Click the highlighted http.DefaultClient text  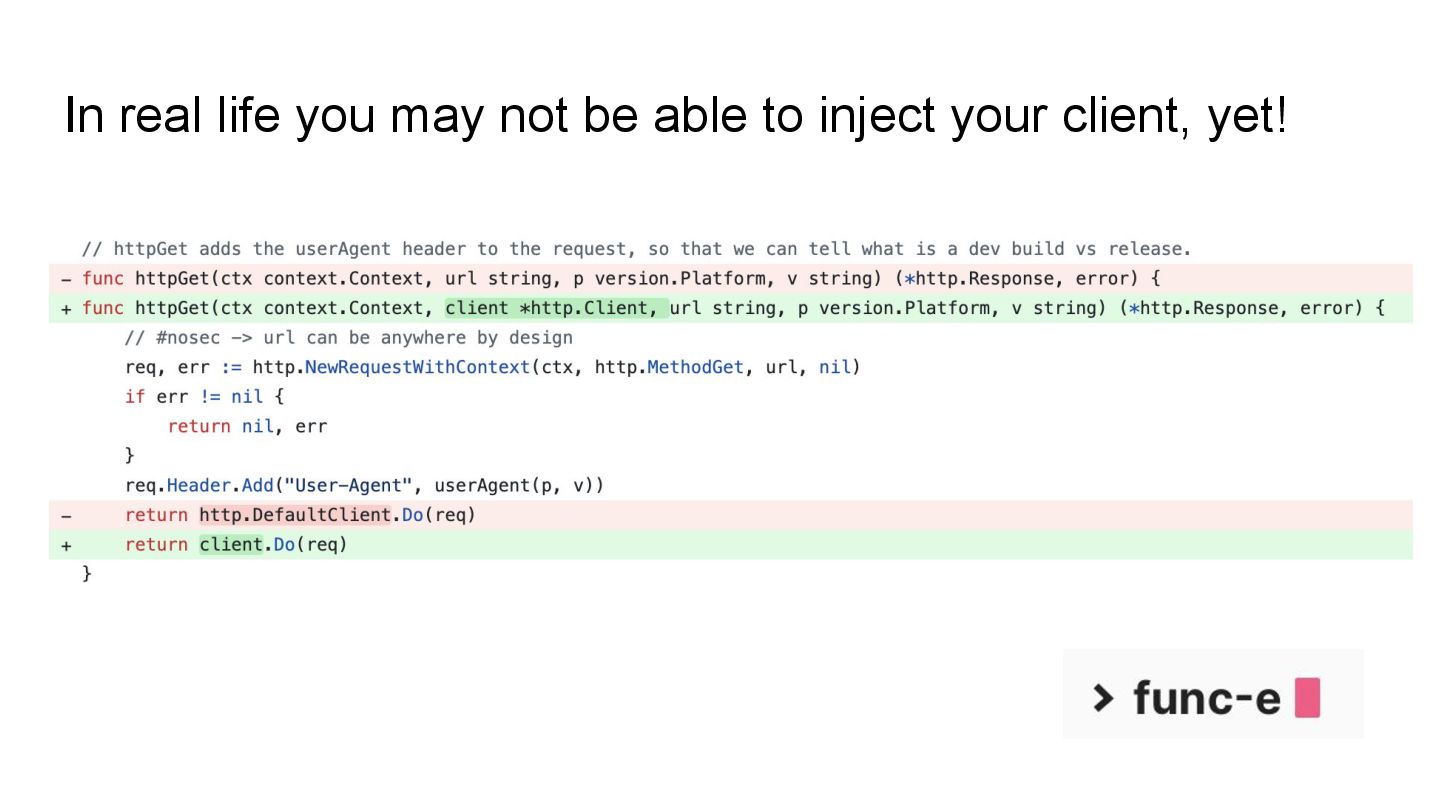[294, 515]
